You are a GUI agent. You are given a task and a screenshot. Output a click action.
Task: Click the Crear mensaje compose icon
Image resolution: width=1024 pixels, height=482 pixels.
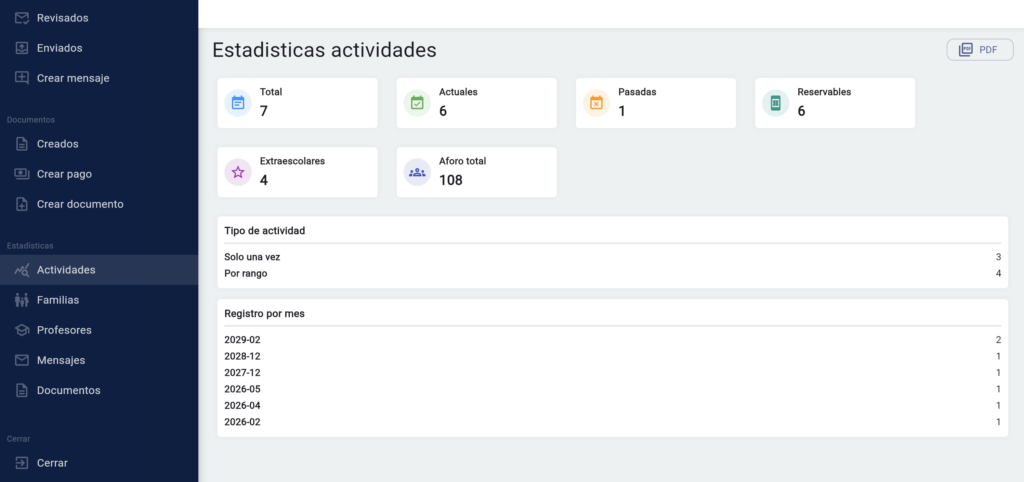click(22, 78)
